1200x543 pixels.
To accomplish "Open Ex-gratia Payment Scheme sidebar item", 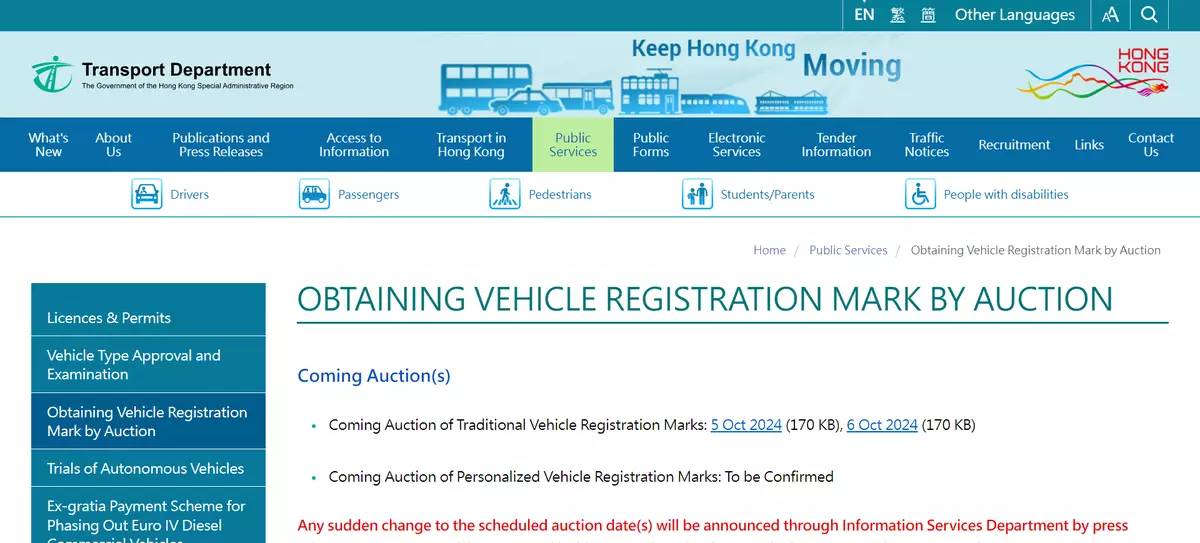I will click(x=148, y=516).
